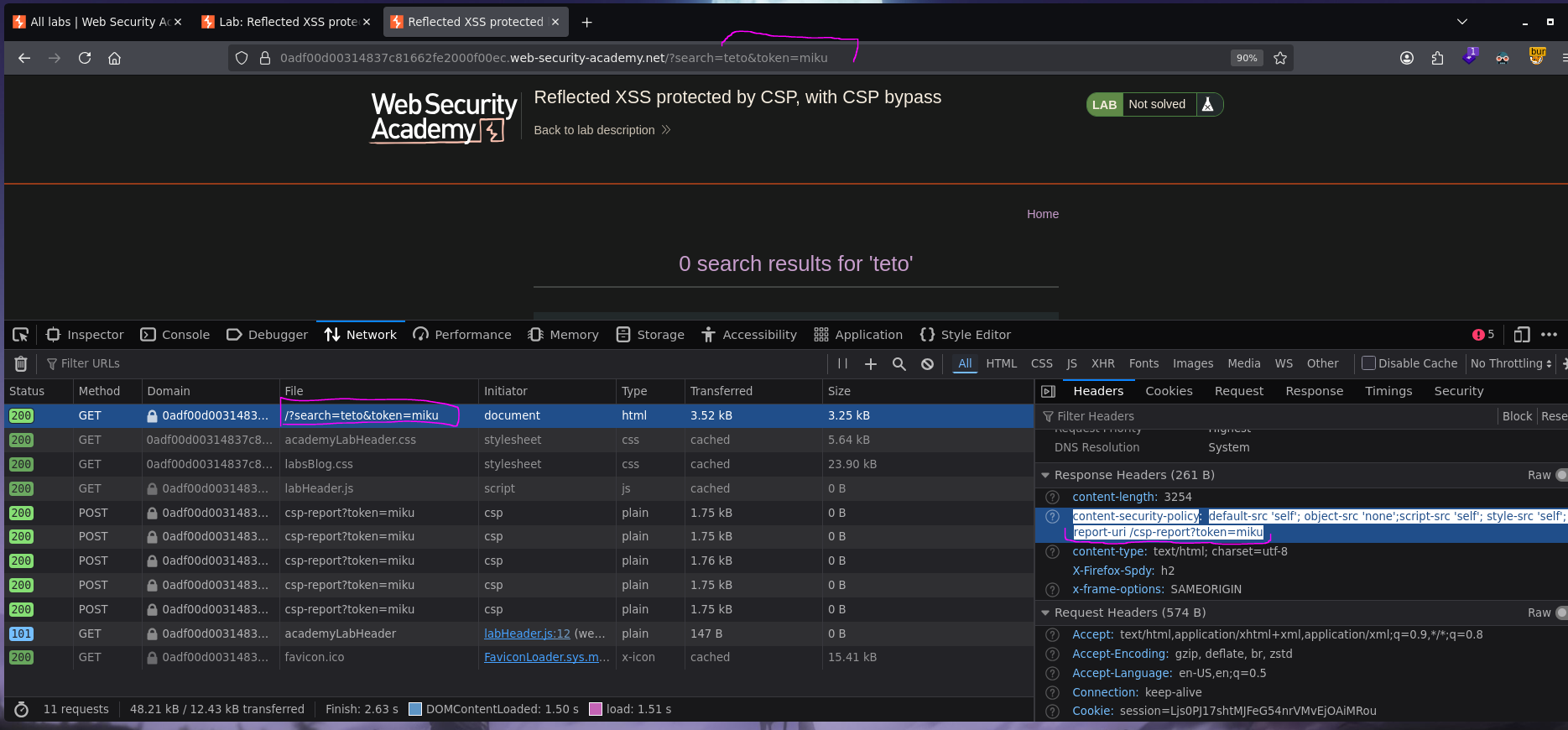Click the address bar URL

tap(554, 58)
